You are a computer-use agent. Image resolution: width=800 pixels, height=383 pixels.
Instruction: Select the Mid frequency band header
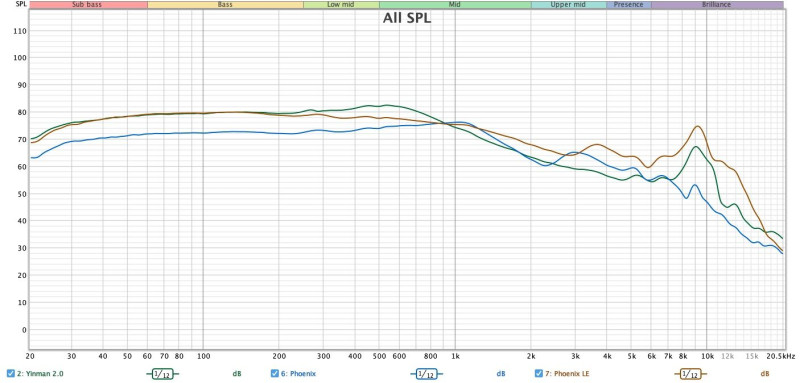pos(455,5)
